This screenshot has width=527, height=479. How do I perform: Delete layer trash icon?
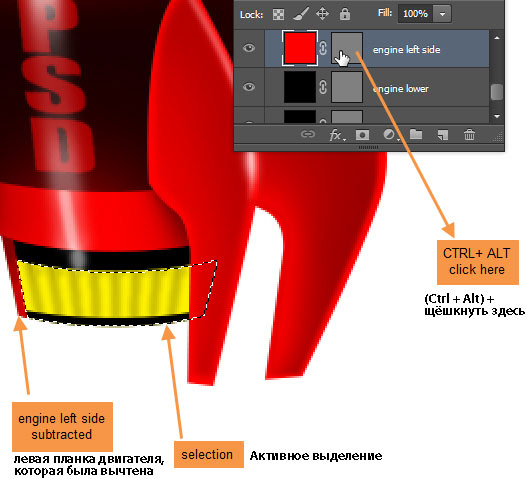[469, 134]
